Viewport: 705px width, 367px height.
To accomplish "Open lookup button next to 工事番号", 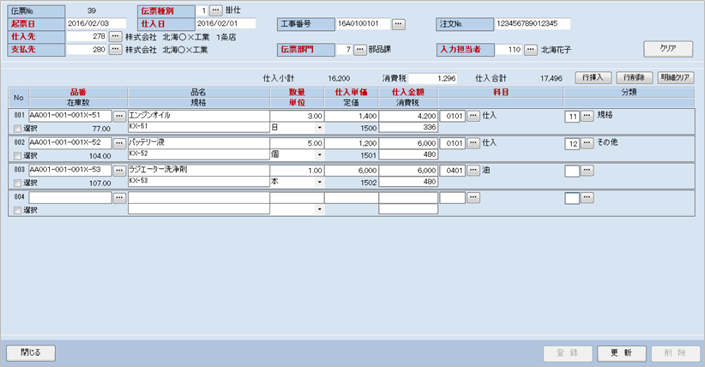I will [x=398, y=24].
